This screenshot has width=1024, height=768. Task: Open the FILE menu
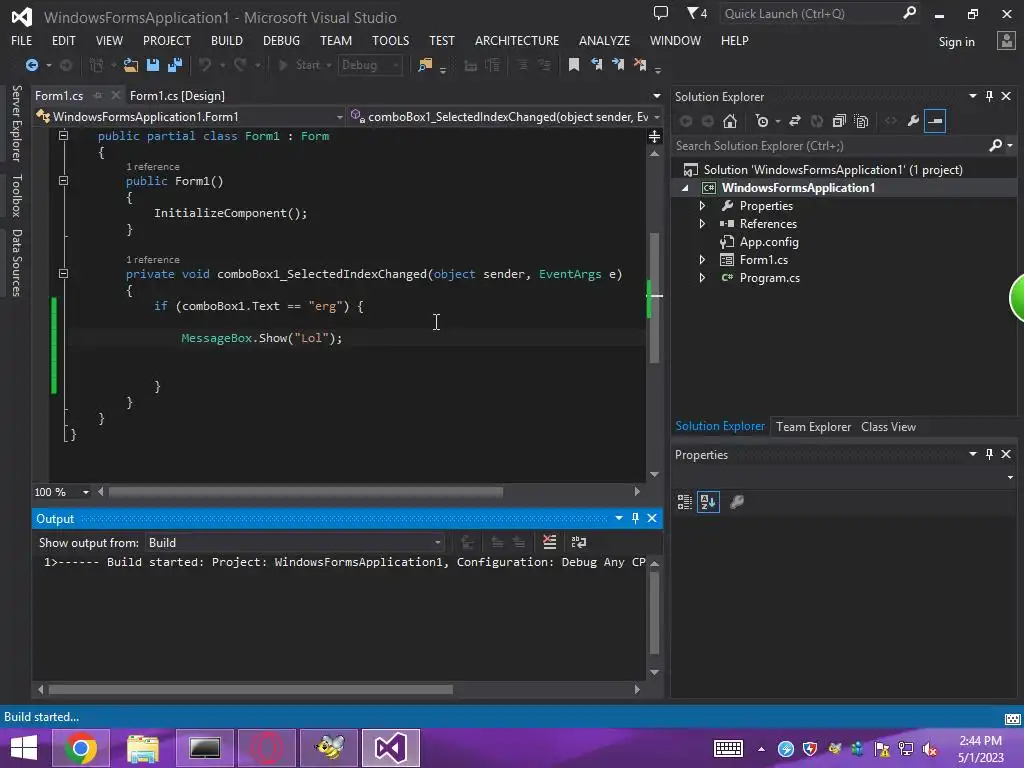(x=22, y=40)
